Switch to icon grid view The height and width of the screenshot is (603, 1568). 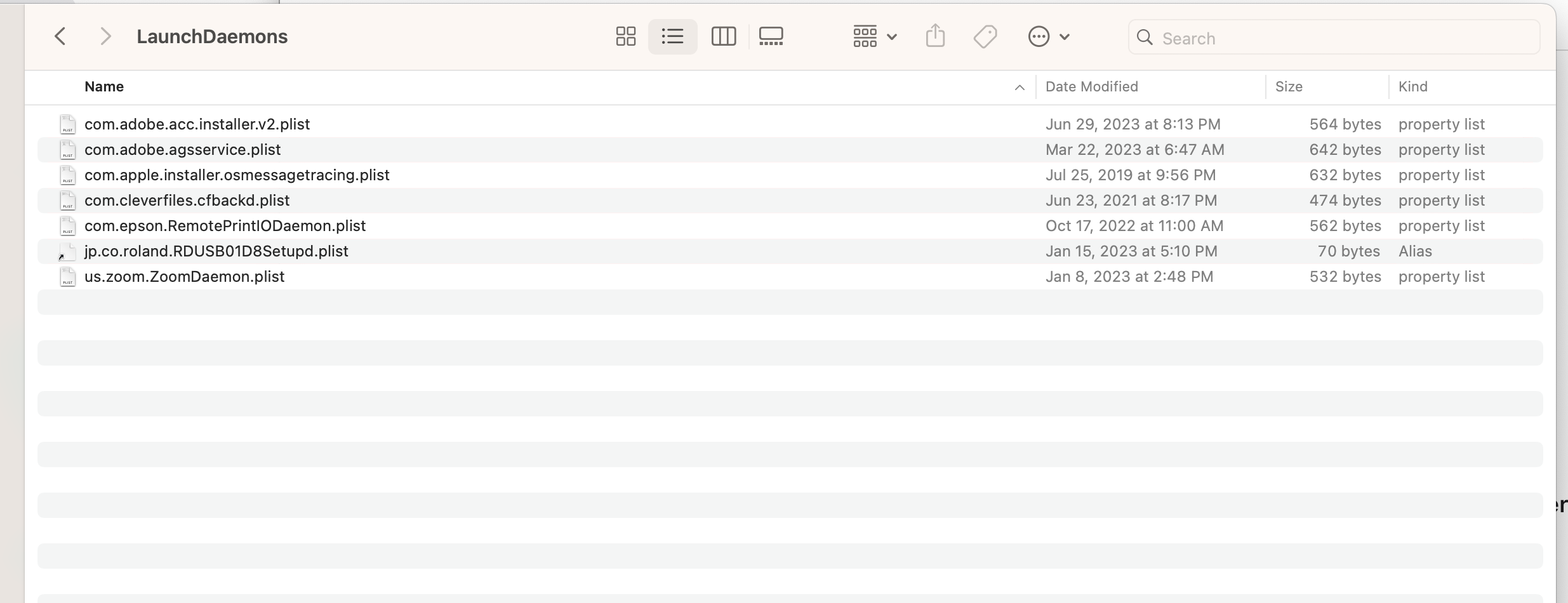(x=625, y=37)
